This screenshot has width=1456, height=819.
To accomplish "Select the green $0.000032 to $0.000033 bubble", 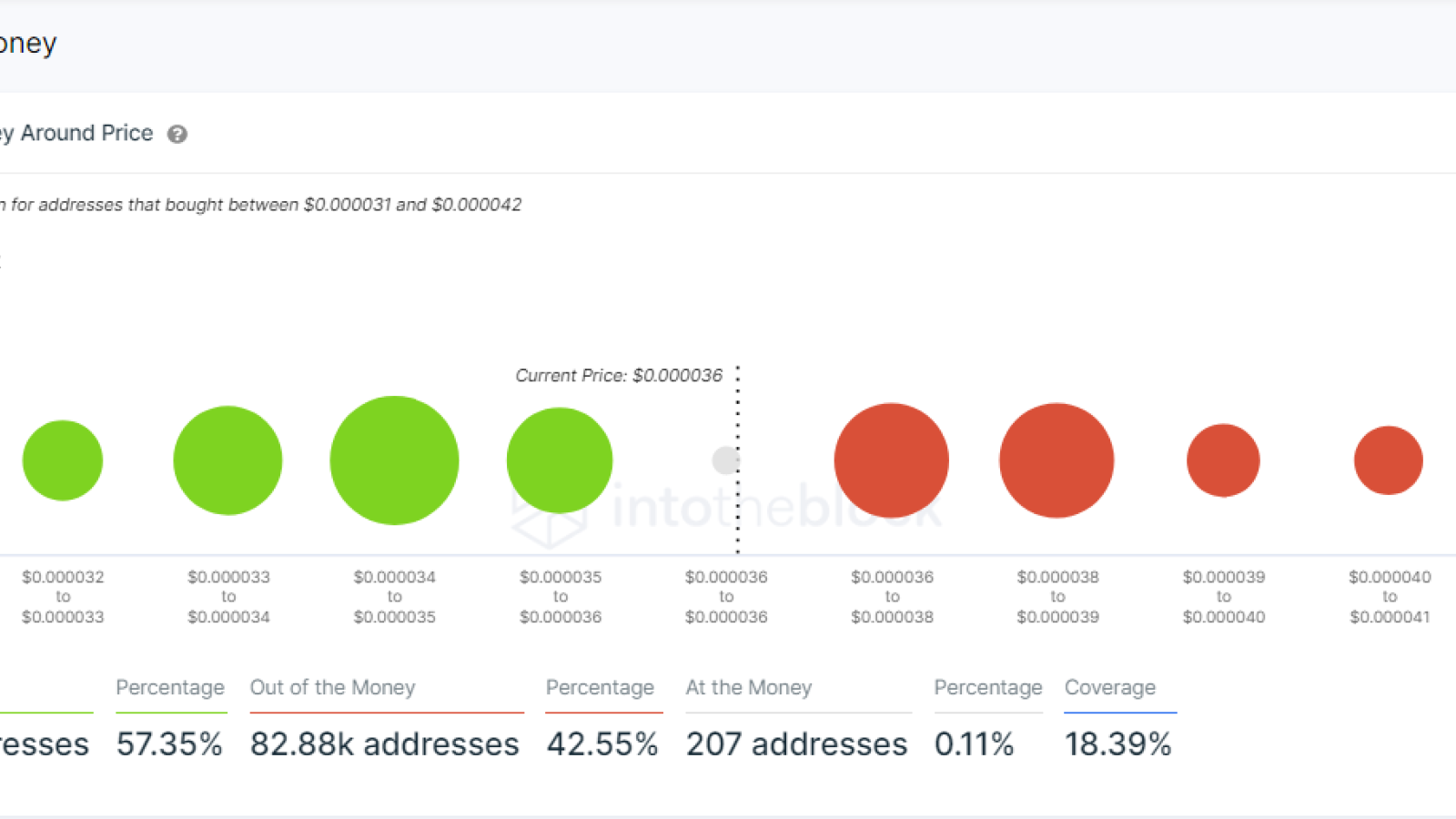I will click(63, 460).
